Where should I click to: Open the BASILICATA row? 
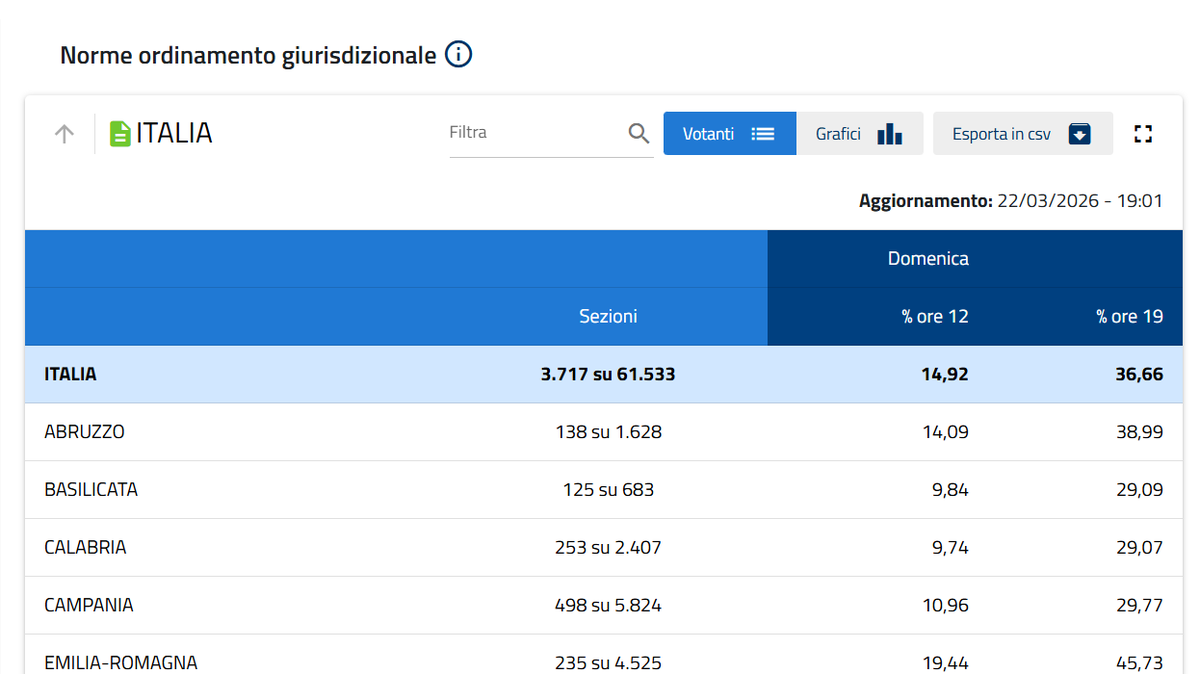click(x=603, y=490)
